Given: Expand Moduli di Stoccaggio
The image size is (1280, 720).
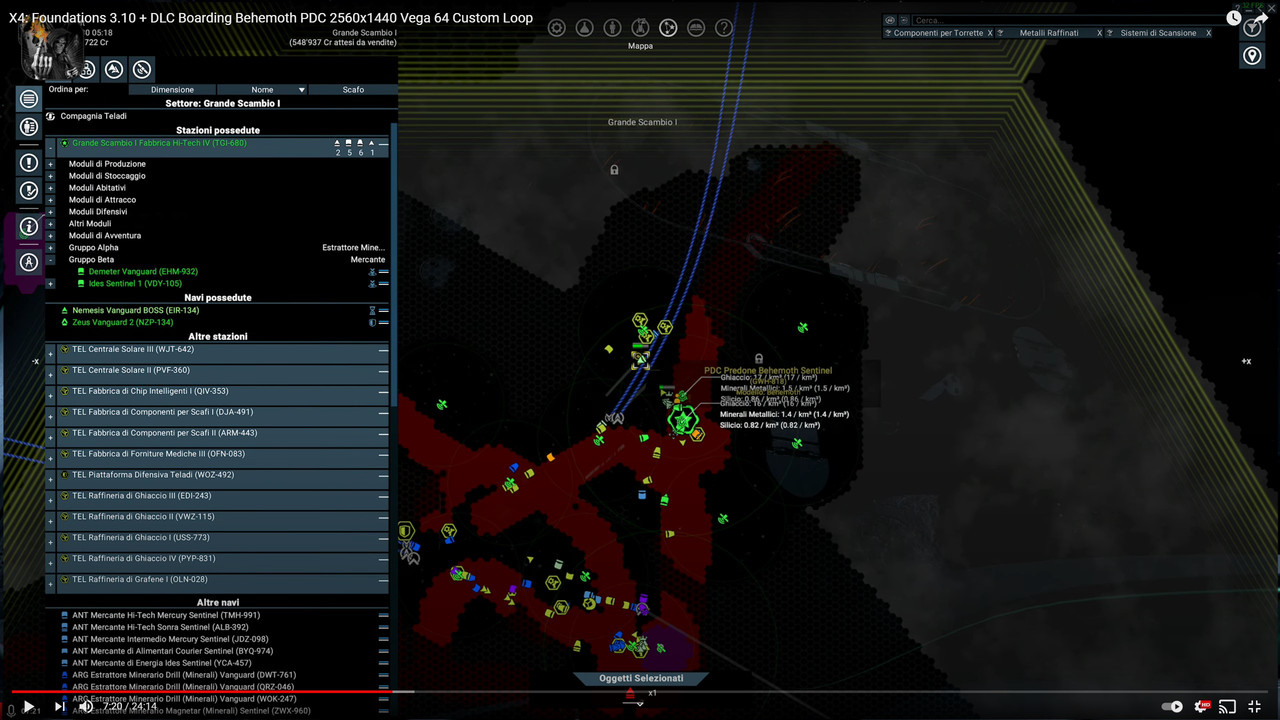Looking at the screenshot, I should pos(51,176).
